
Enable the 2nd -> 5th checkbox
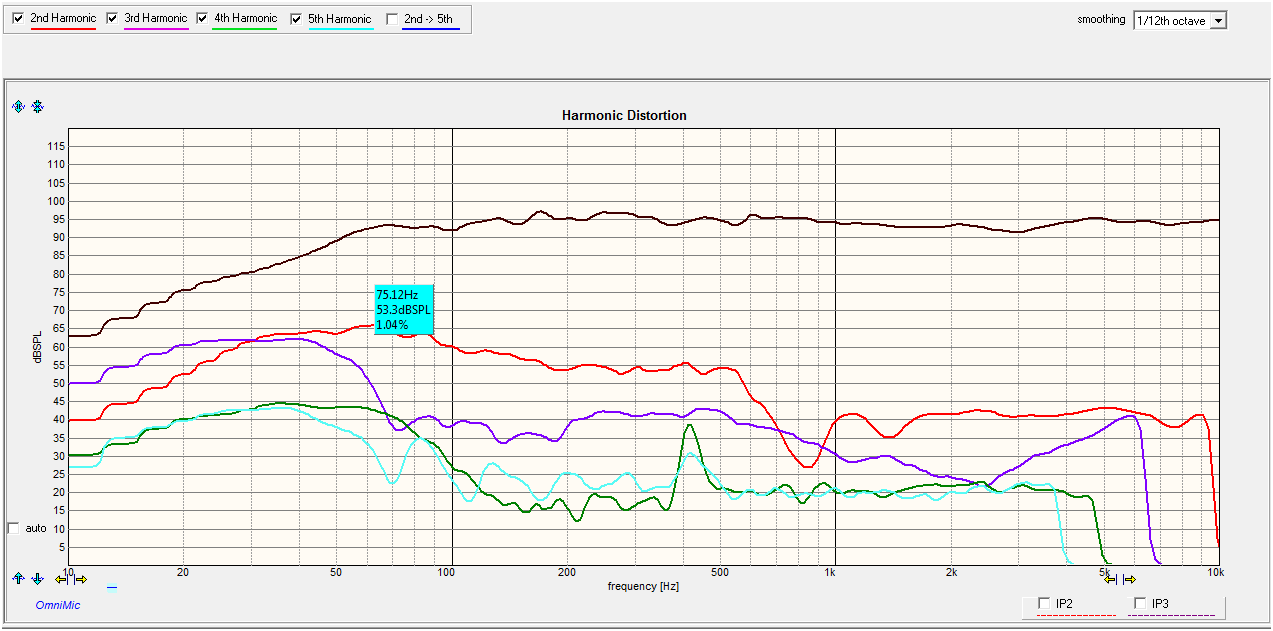(x=391, y=19)
